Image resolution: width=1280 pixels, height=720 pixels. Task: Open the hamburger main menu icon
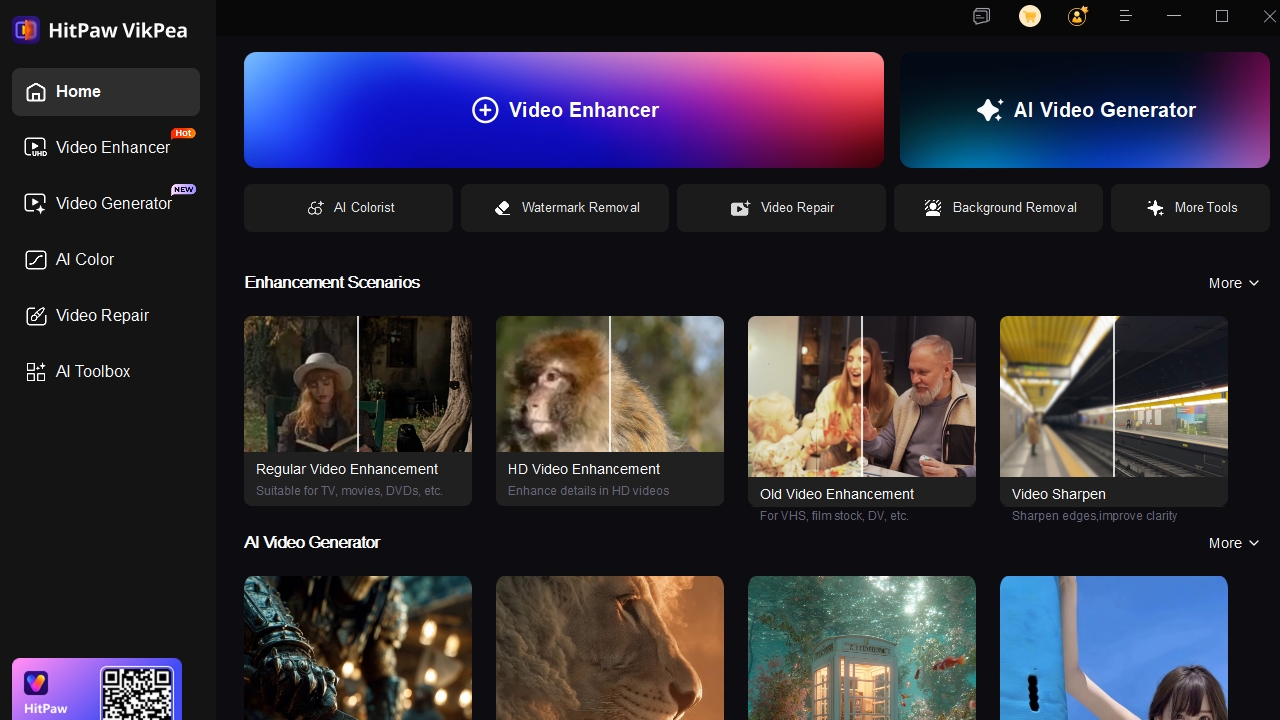coord(1125,16)
